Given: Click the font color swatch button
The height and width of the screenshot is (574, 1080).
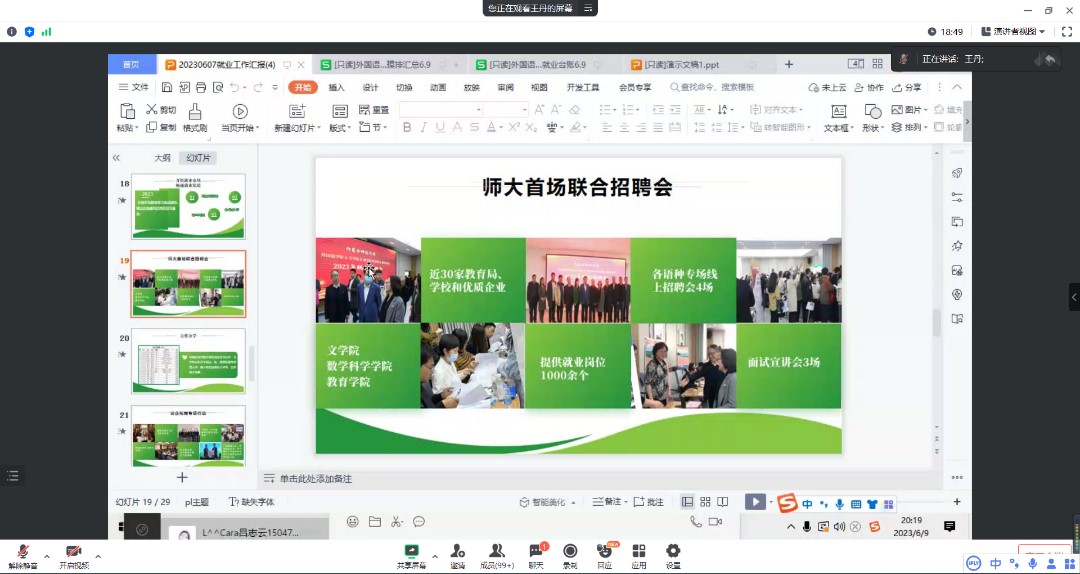Looking at the screenshot, I should click(x=491, y=127).
